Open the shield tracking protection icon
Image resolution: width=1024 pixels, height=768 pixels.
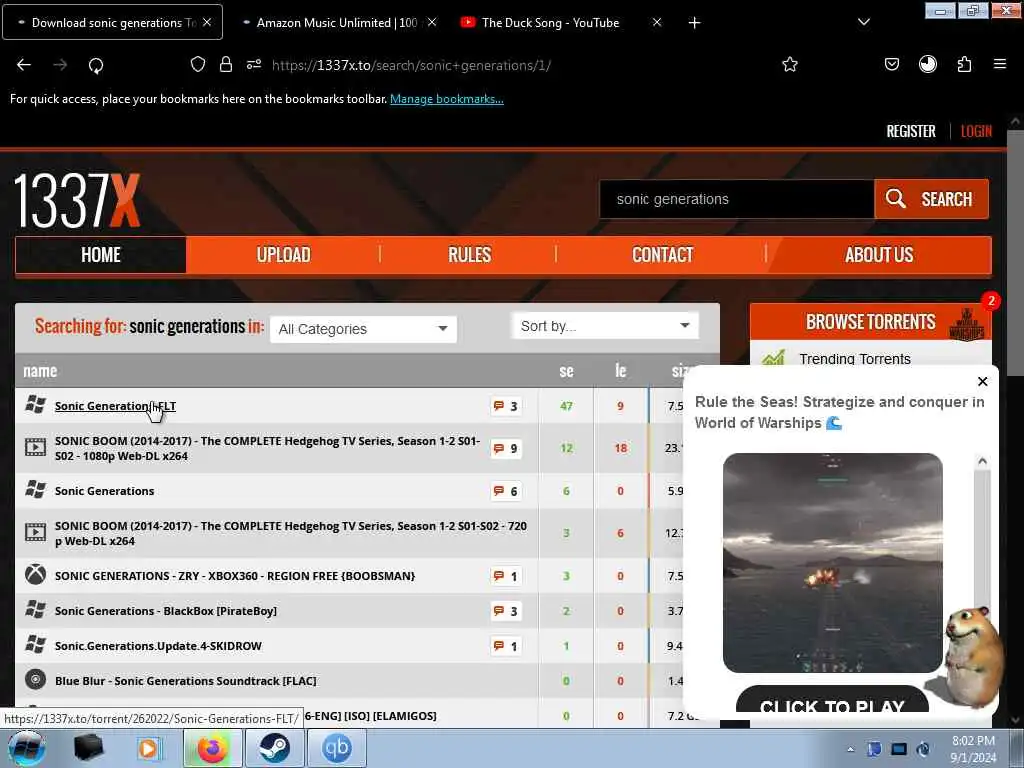[x=198, y=64]
